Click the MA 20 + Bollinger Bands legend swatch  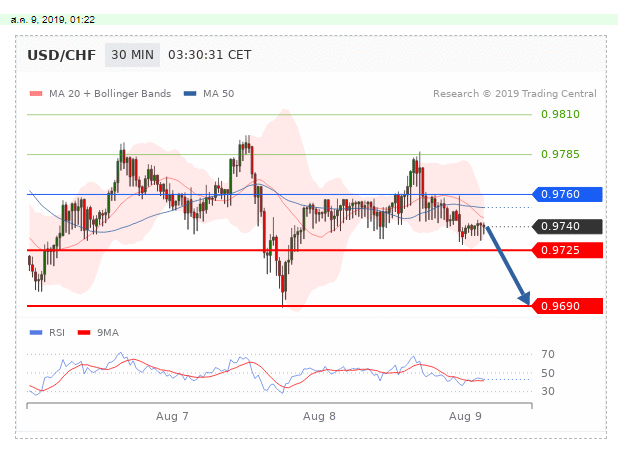36,94
